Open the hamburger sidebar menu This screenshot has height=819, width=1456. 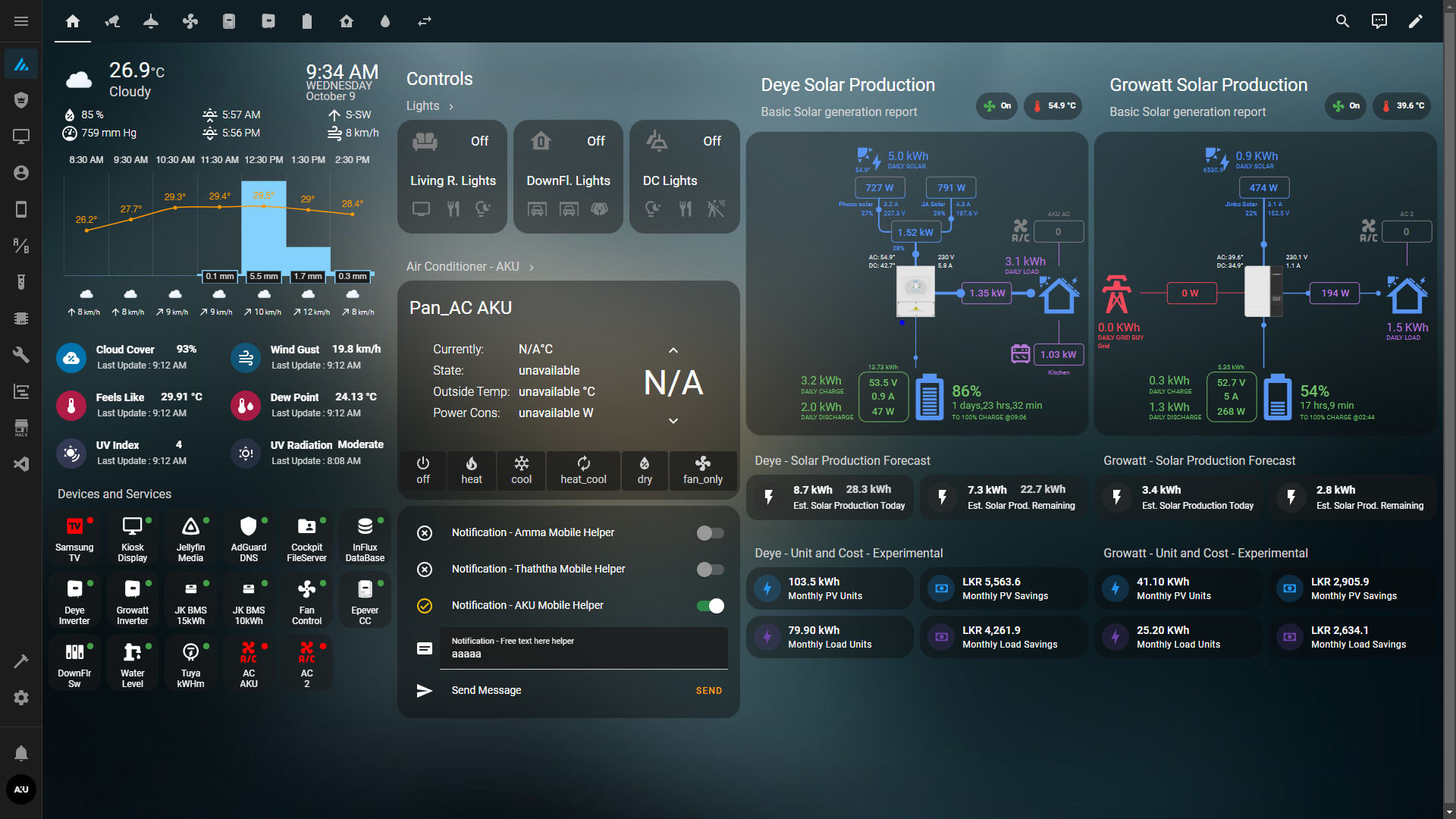coord(21,21)
